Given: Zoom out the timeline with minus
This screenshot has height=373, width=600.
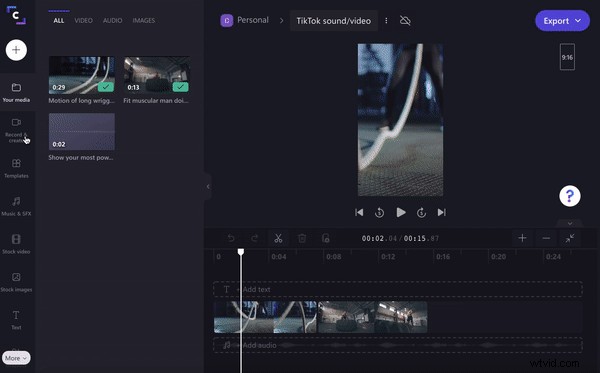Looking at the screenshot, I should 546,238.
